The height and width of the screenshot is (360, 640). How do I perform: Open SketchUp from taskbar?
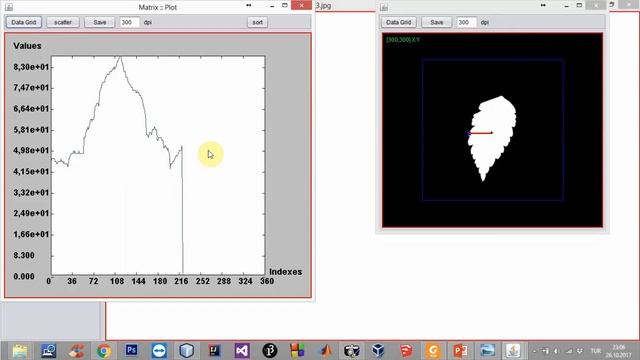[405, 350]
